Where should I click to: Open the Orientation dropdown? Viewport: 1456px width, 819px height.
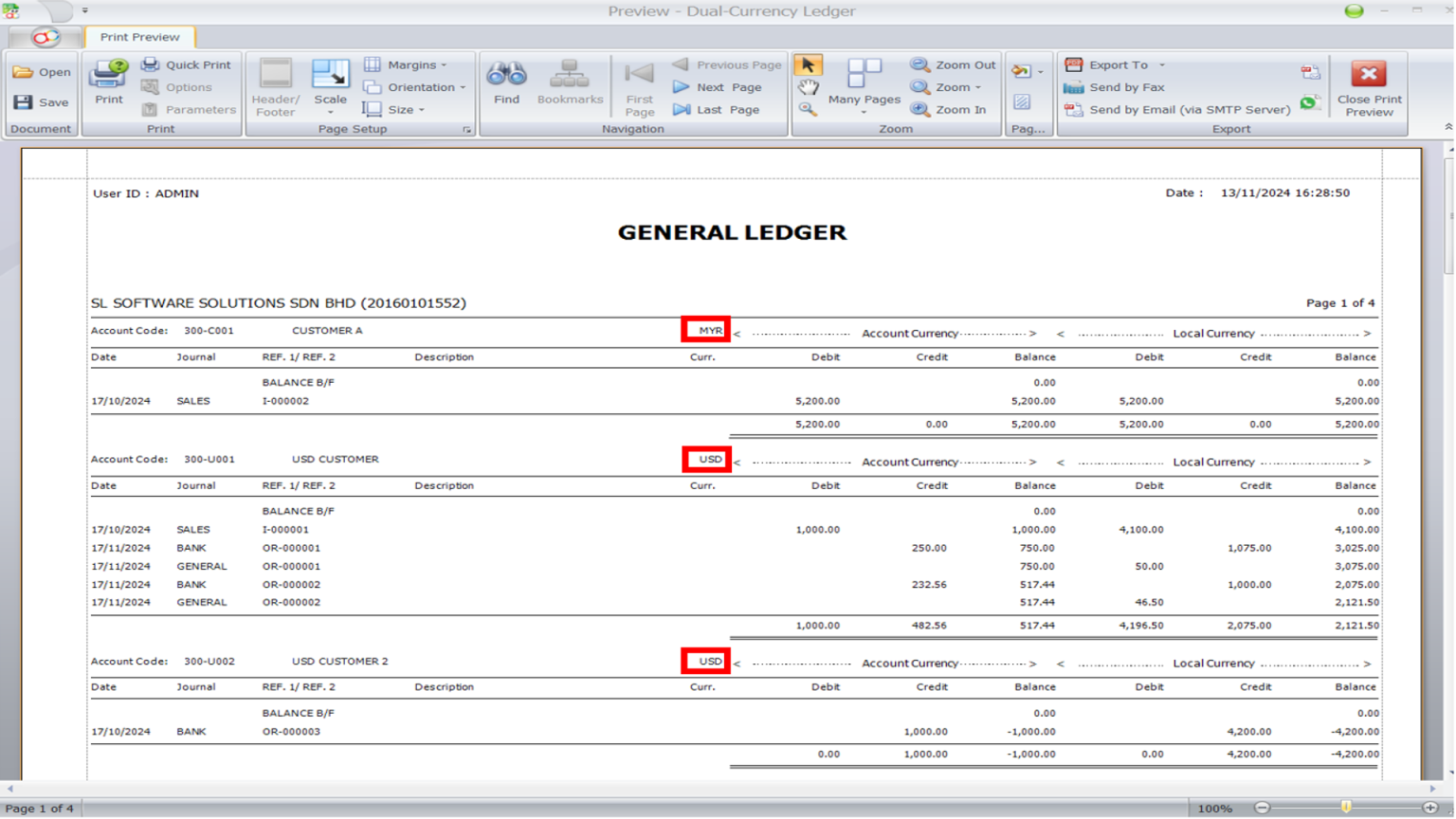[x=415, y=87]
